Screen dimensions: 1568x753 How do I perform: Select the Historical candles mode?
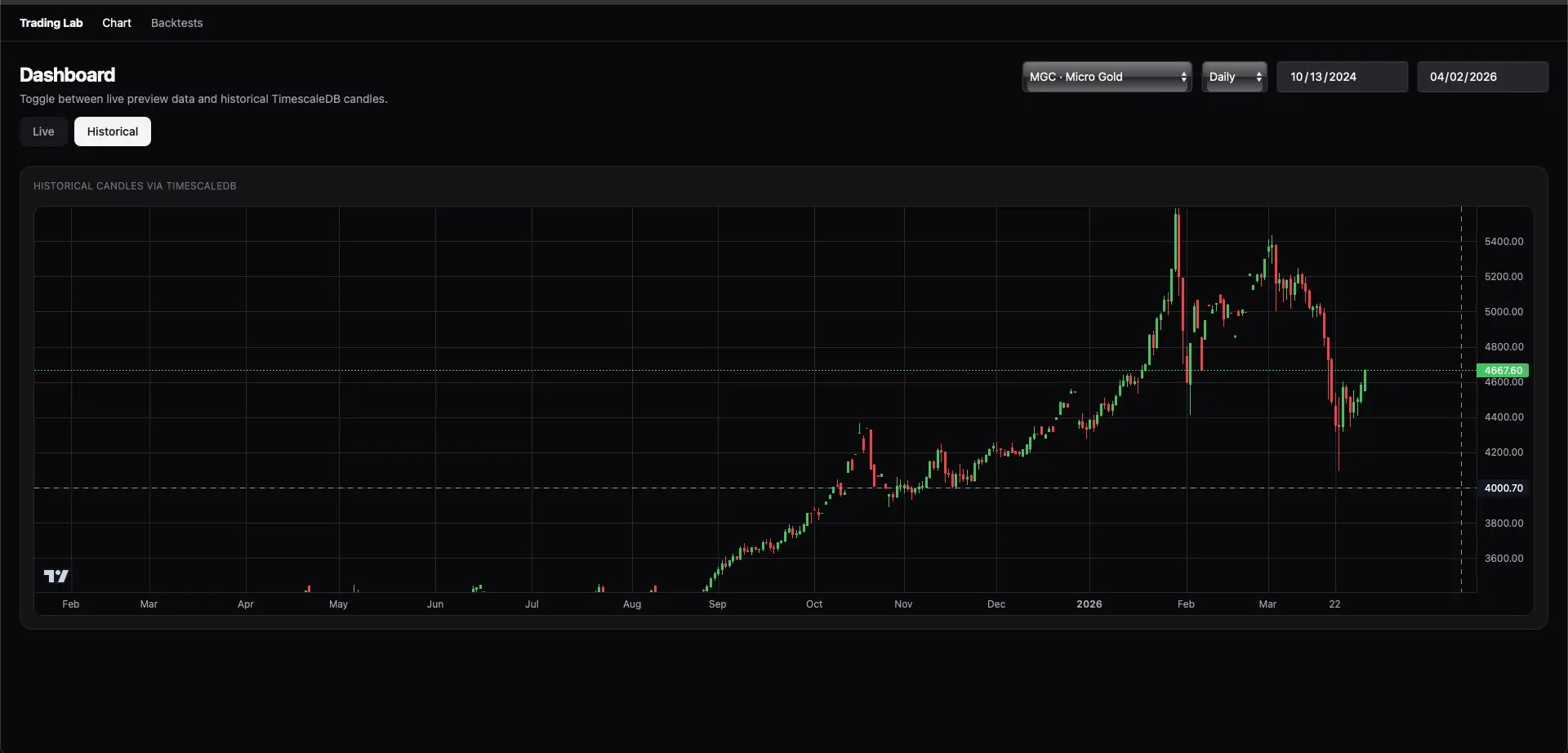pos(112,131)
